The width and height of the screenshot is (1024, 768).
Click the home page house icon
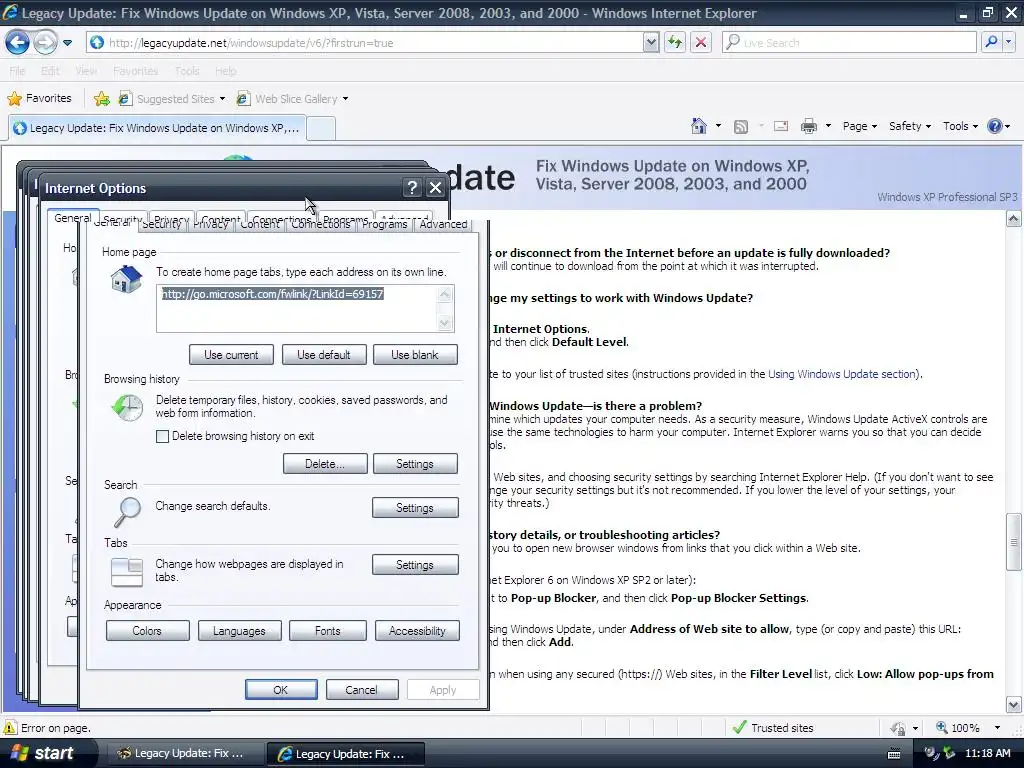click(127, 280)
